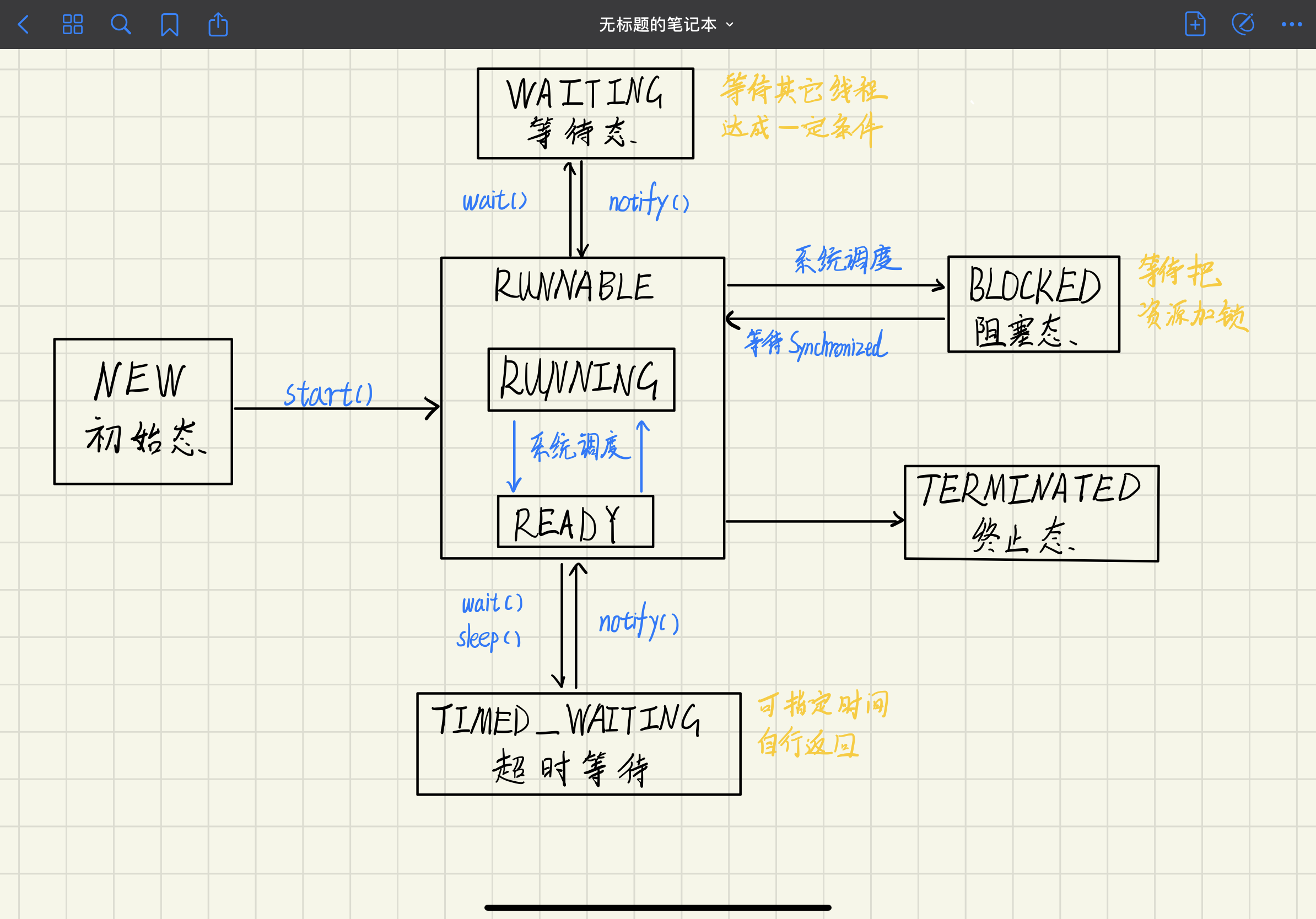
Task: Select the NEW 初始态 state box
Action: pyautogui.click(x=143, y=412)
